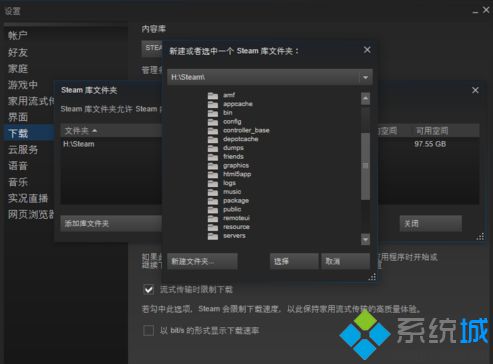Open 云服务 settings section
This screenshot has width=493, height=364.
coord(23,149)
